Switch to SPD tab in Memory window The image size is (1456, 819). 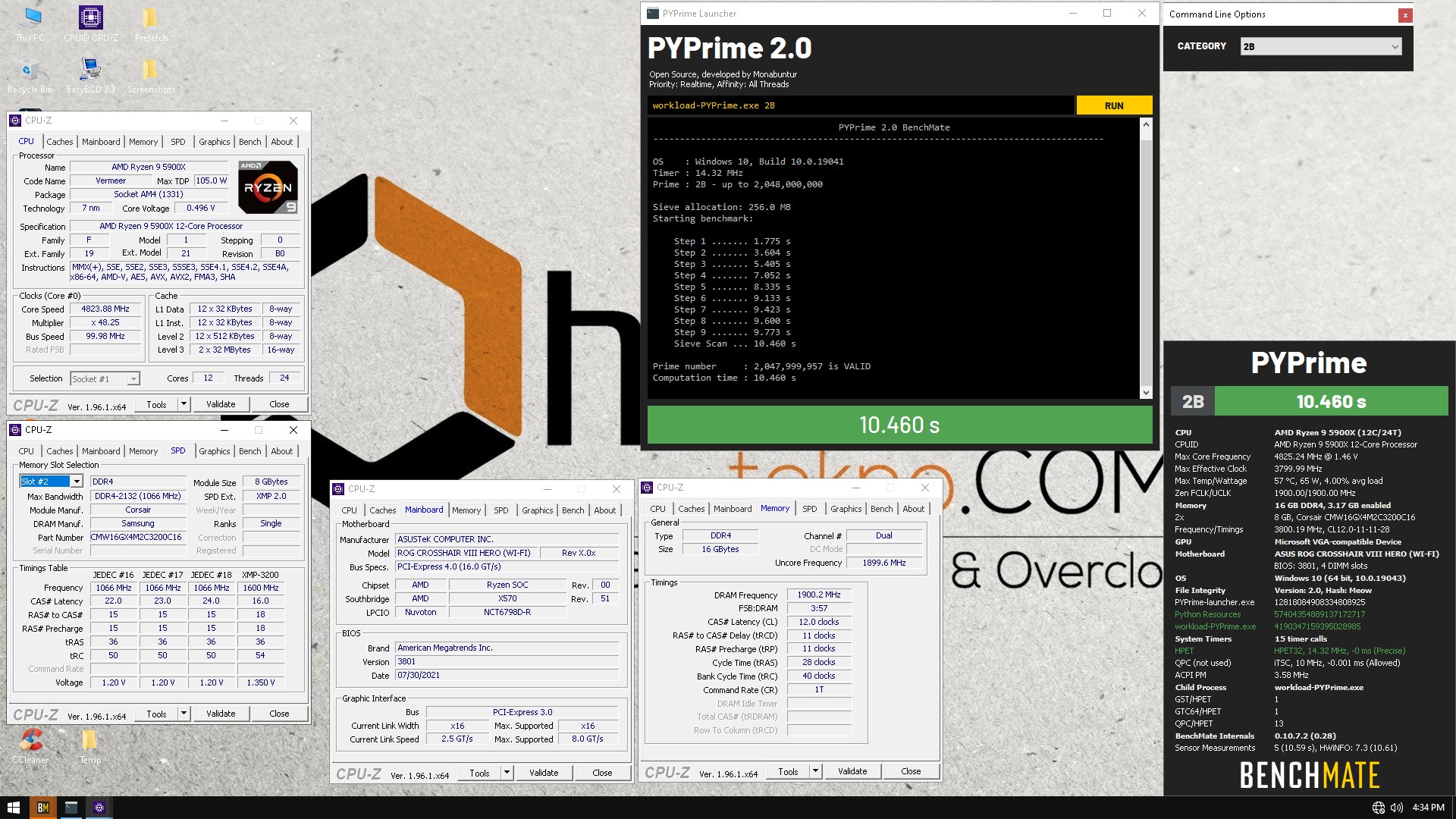click(810, 509)
